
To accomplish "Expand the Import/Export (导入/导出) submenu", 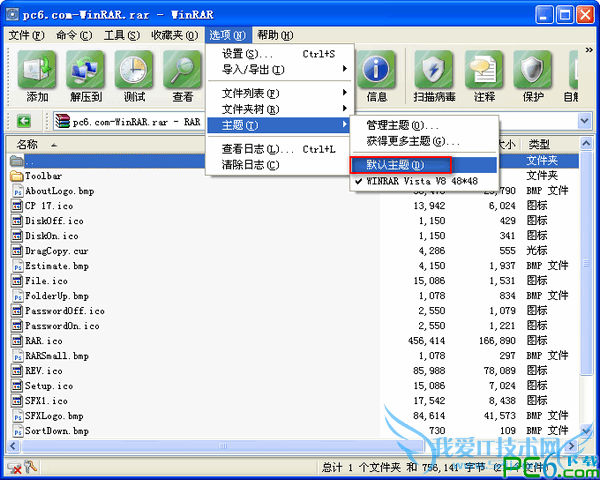I will pos(279,70).
